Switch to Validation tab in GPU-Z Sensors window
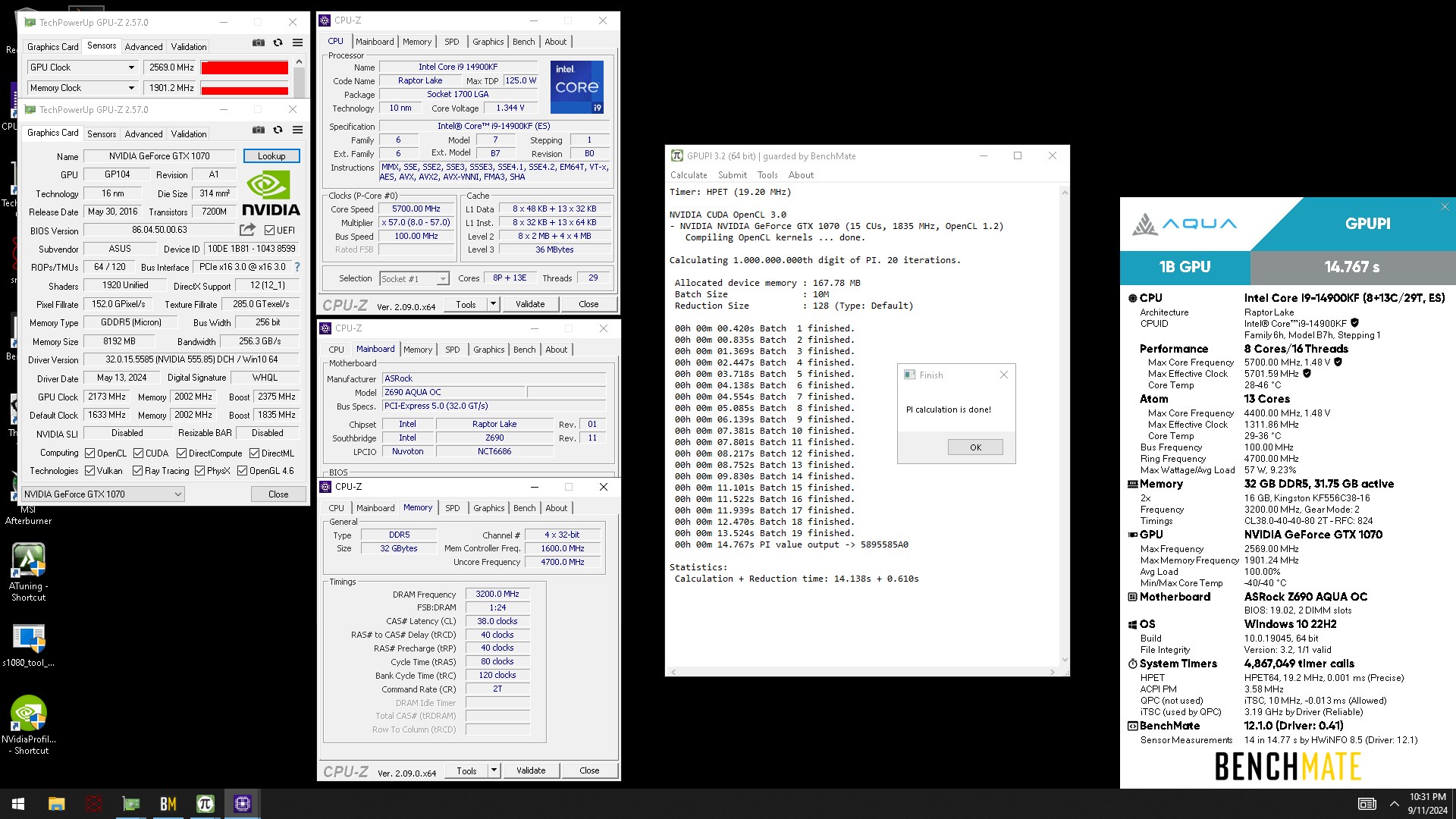This screenshot has width=1456, height=819. [x=189, y=47]
